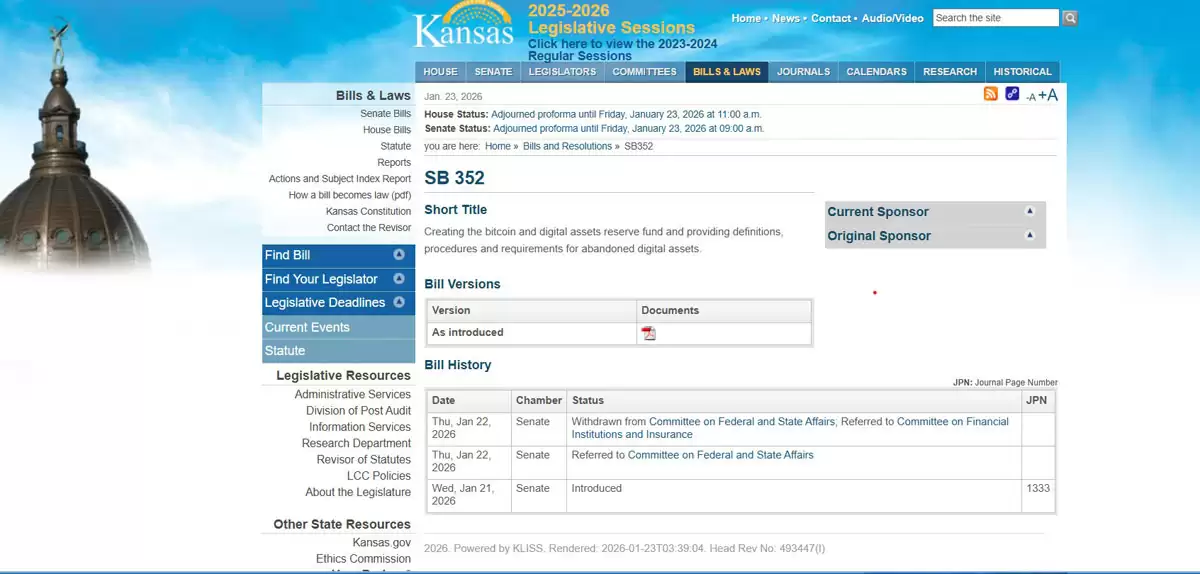
Task: Click the Kansas Legislature logo
Action: point(465,27)
